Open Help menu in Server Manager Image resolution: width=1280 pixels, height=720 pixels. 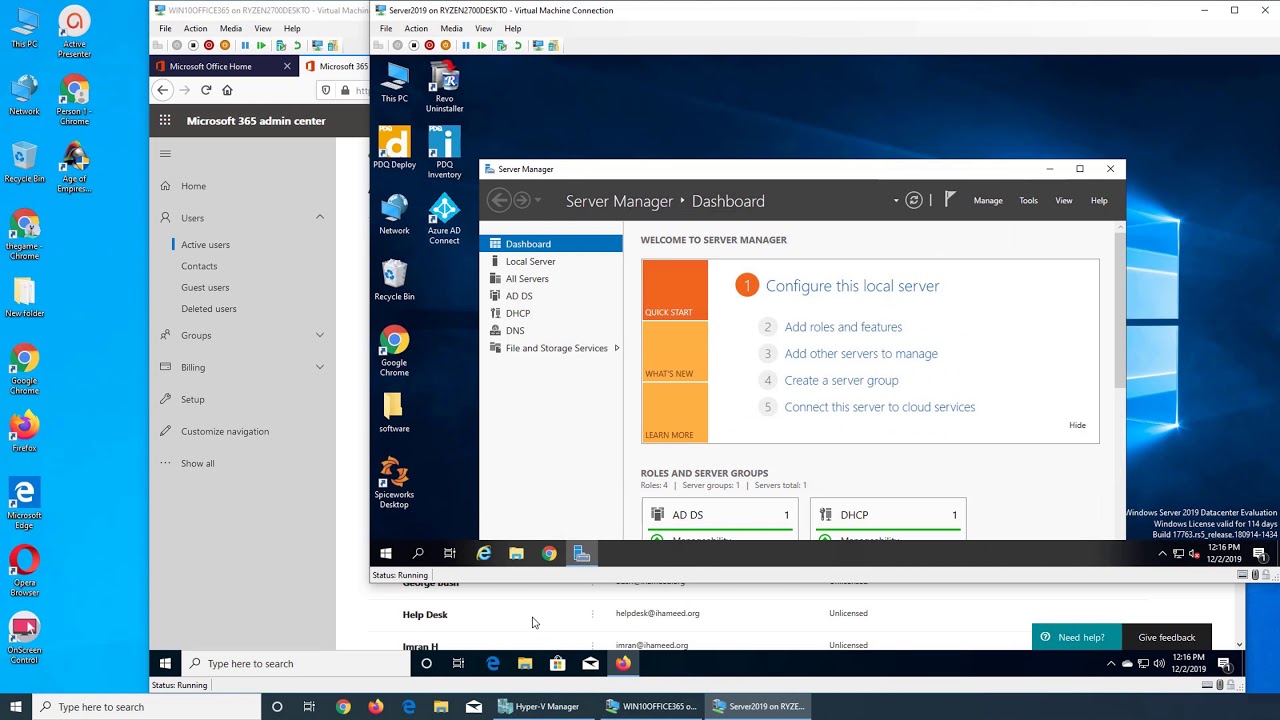[1099, 200]
